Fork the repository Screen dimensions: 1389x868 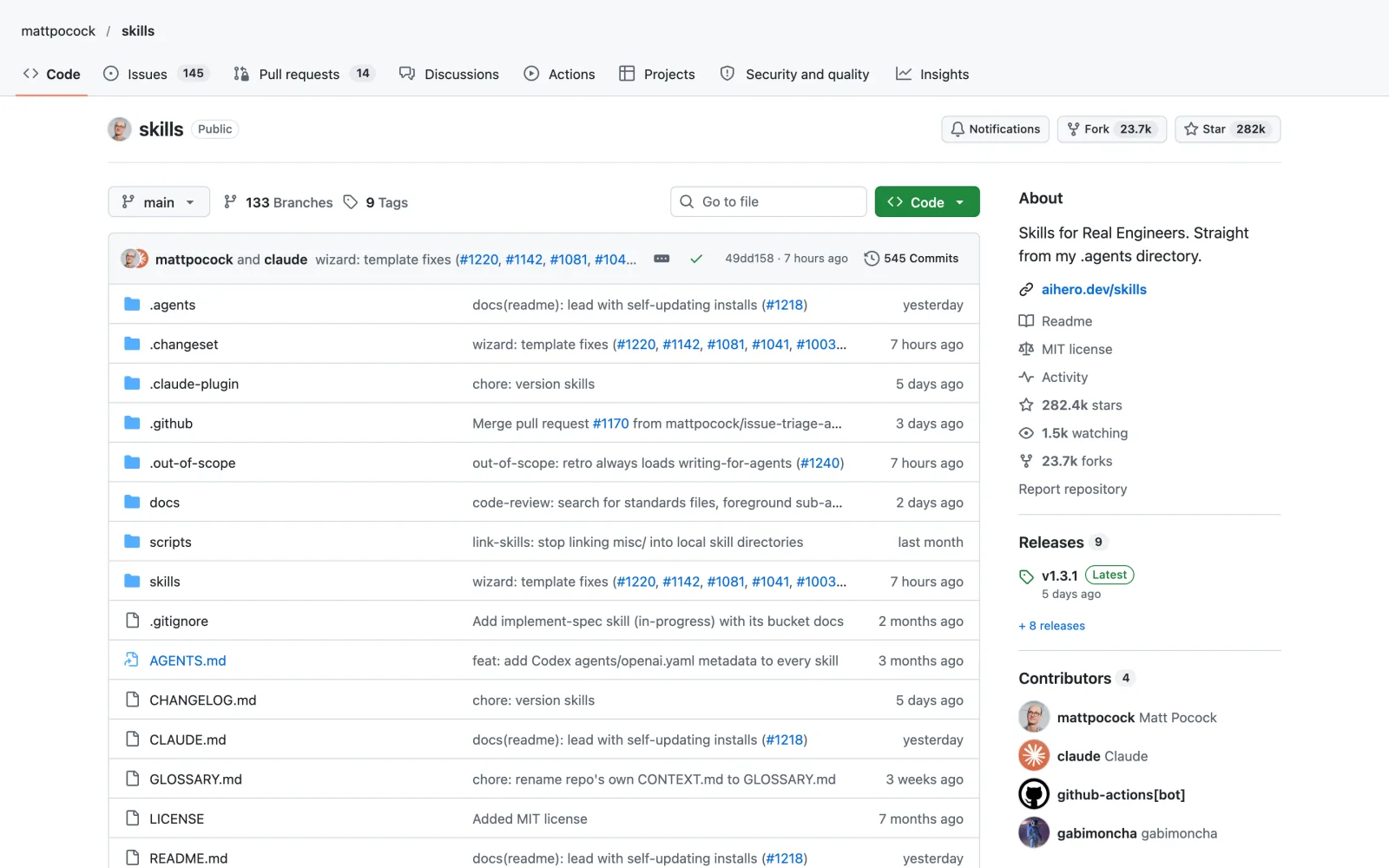(1111, 129)
